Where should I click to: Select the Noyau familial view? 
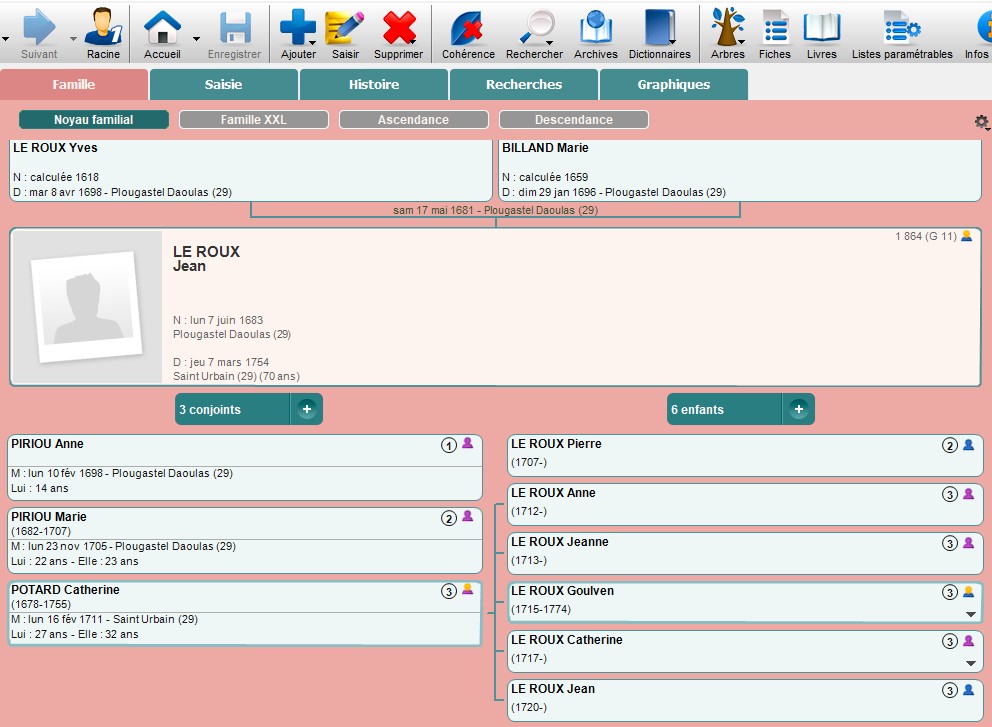93,120
